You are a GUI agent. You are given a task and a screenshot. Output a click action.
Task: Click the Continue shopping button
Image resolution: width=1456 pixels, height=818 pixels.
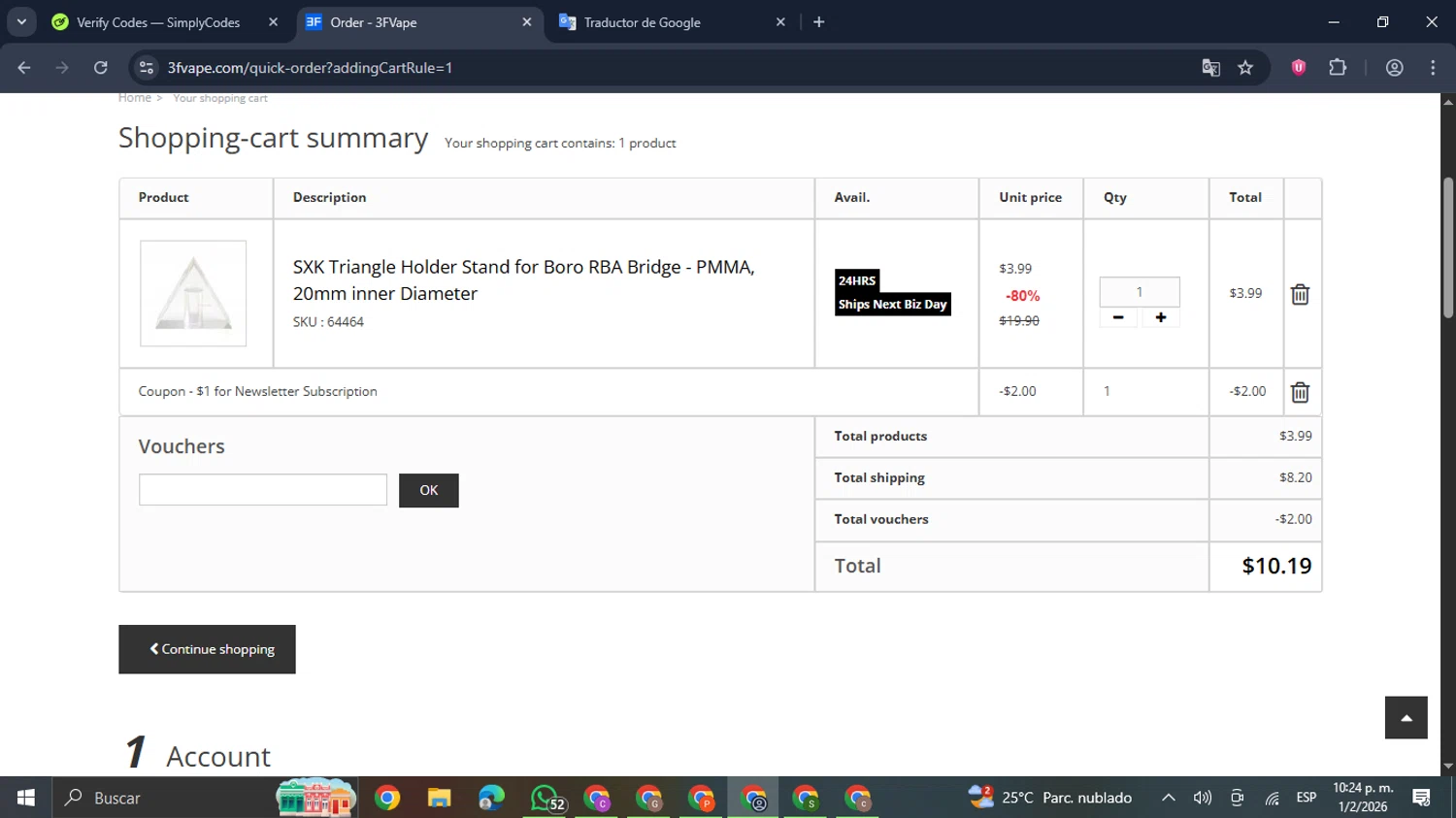pos(207,649)
